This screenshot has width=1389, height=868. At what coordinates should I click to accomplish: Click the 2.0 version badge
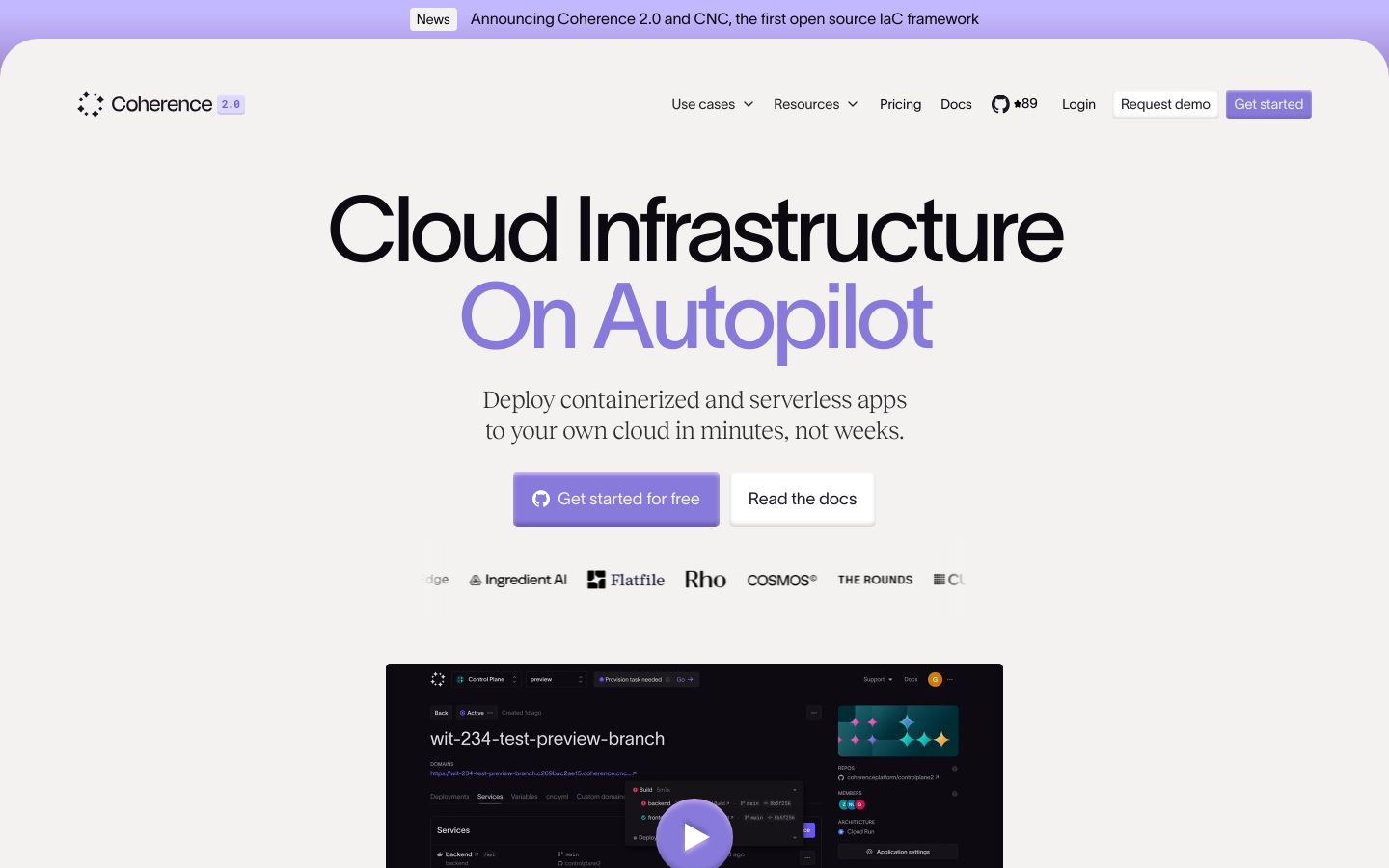(x=231, y=104)
